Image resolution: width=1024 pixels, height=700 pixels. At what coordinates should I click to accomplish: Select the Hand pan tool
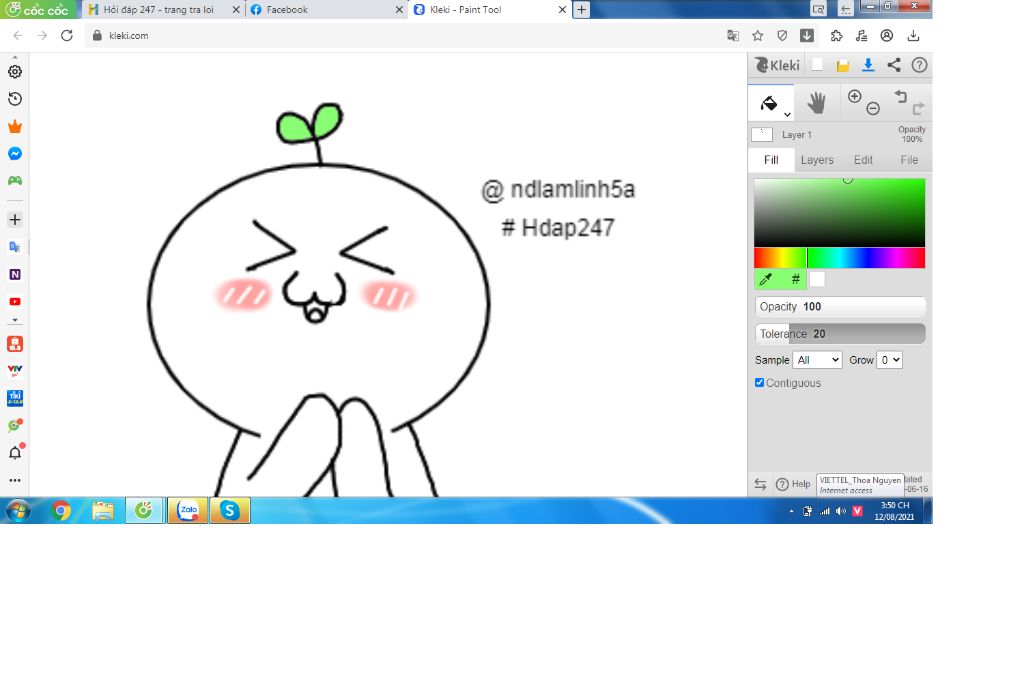pyautogui.click(x=816, y=103)
